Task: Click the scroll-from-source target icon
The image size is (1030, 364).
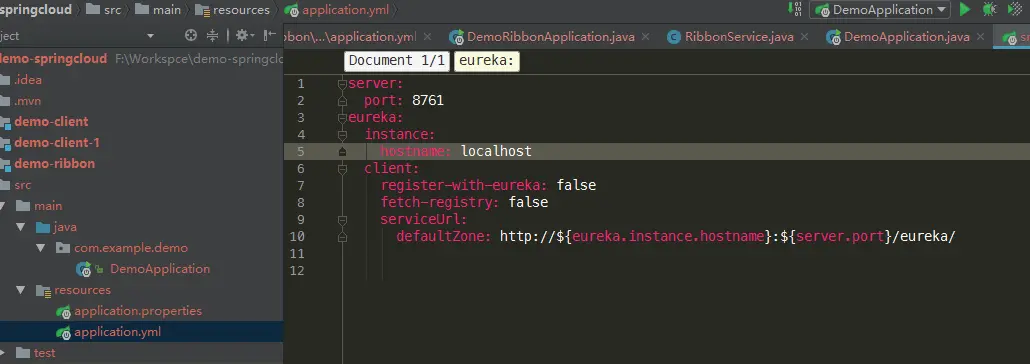Action: 191,35
